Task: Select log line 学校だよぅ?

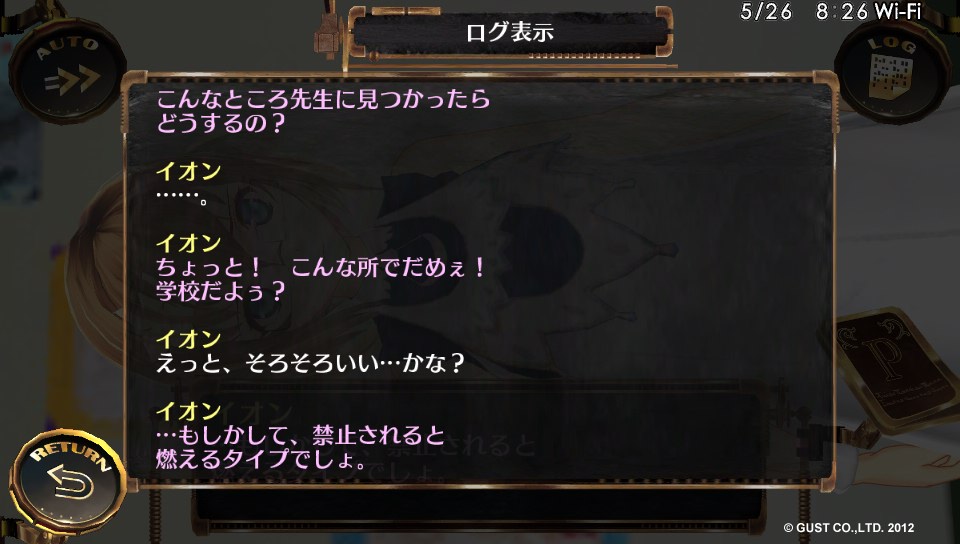Action: coord(221,291)
